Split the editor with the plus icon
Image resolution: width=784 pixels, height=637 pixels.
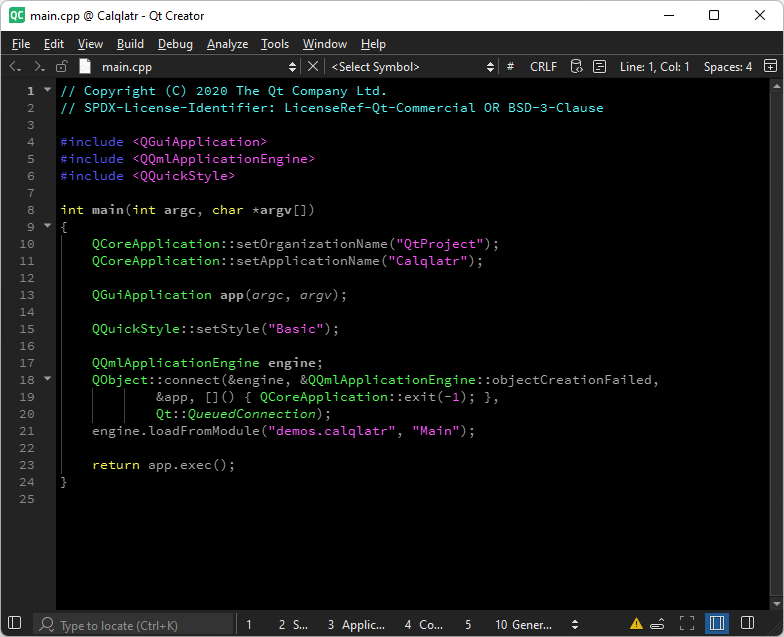pos(770,66)
